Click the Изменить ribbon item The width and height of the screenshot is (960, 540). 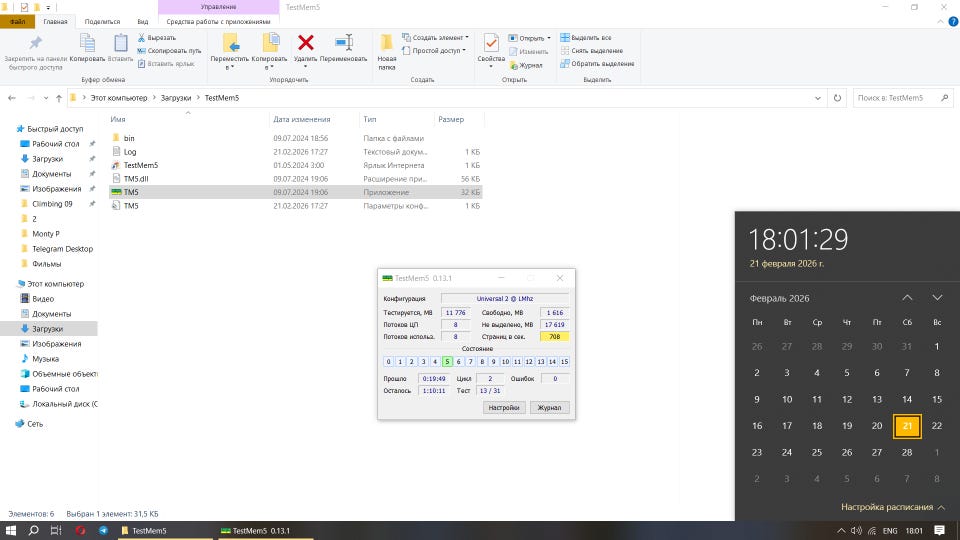tap(528, 51)
